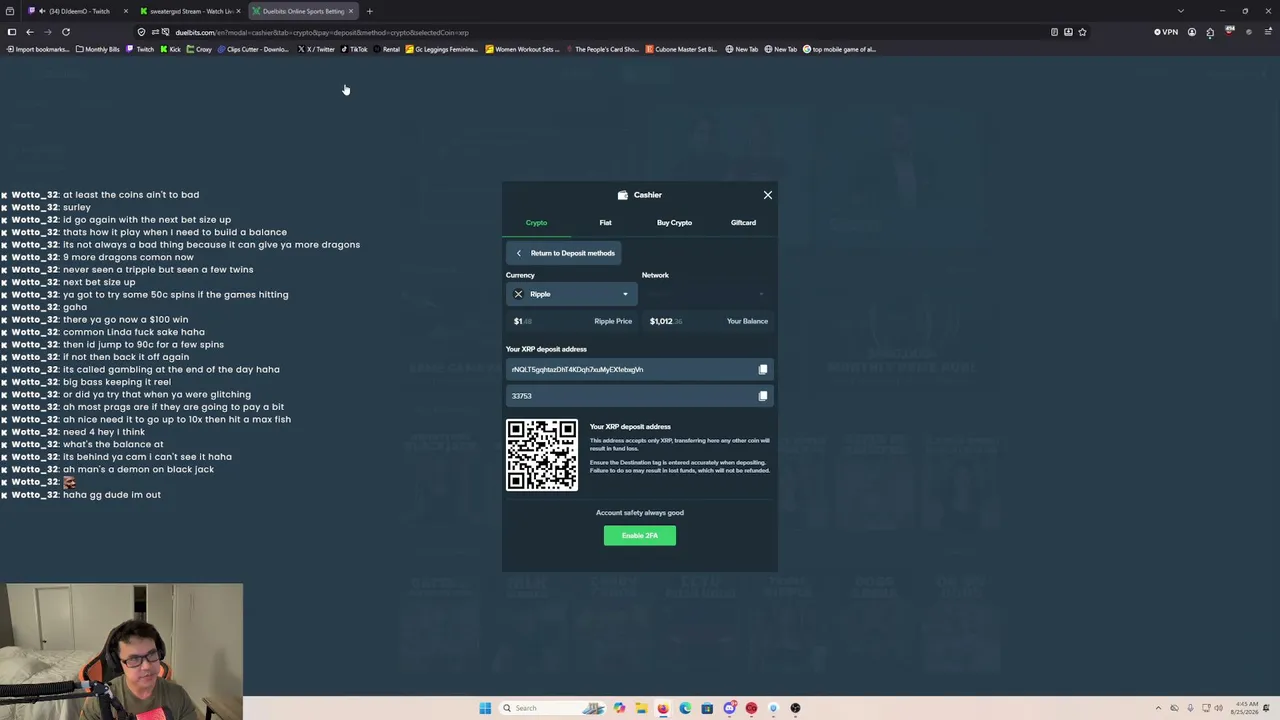The width and height of the screenshot is (1280, 720).
Task: Go back in browser history
Action: (x=29, y=32)
